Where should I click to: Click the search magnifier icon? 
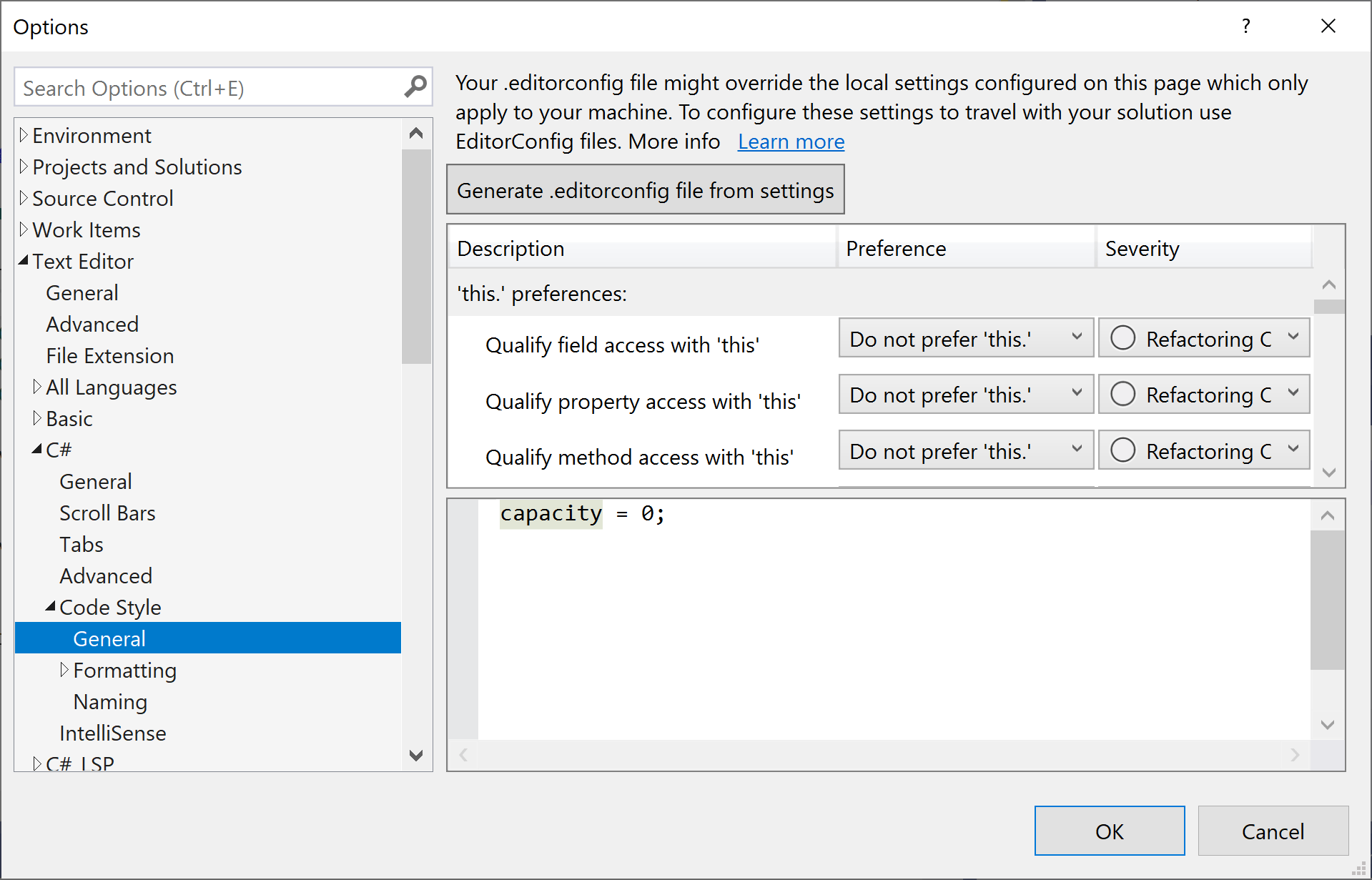click(415, 86)
